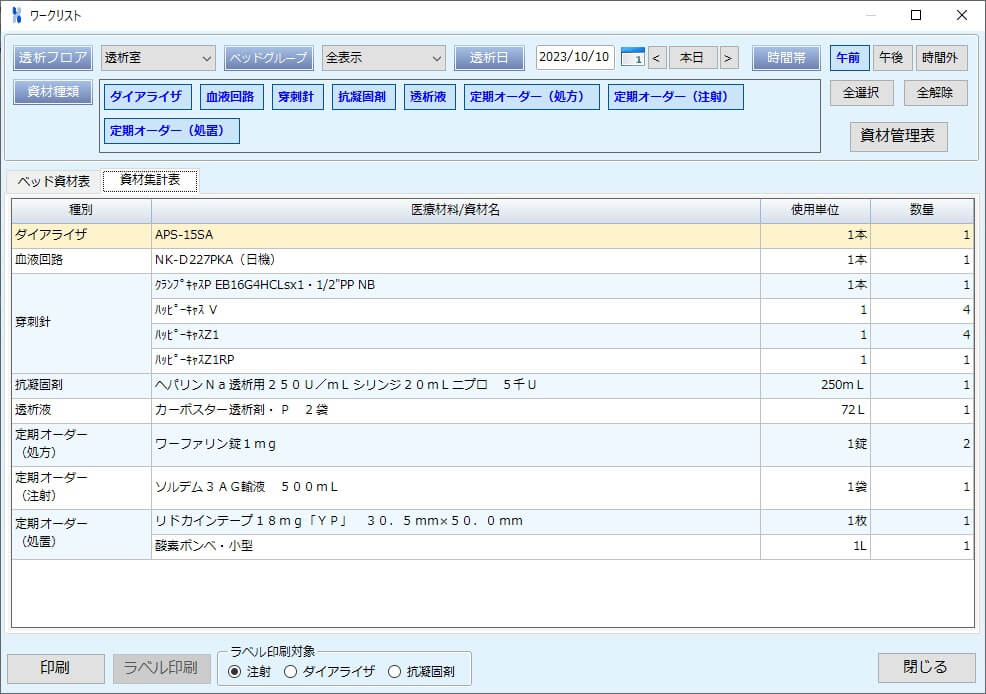The width and height of the screenshot is (986, 694).
Task: Select the 資材集計表 tab
Action: (150, 180)
